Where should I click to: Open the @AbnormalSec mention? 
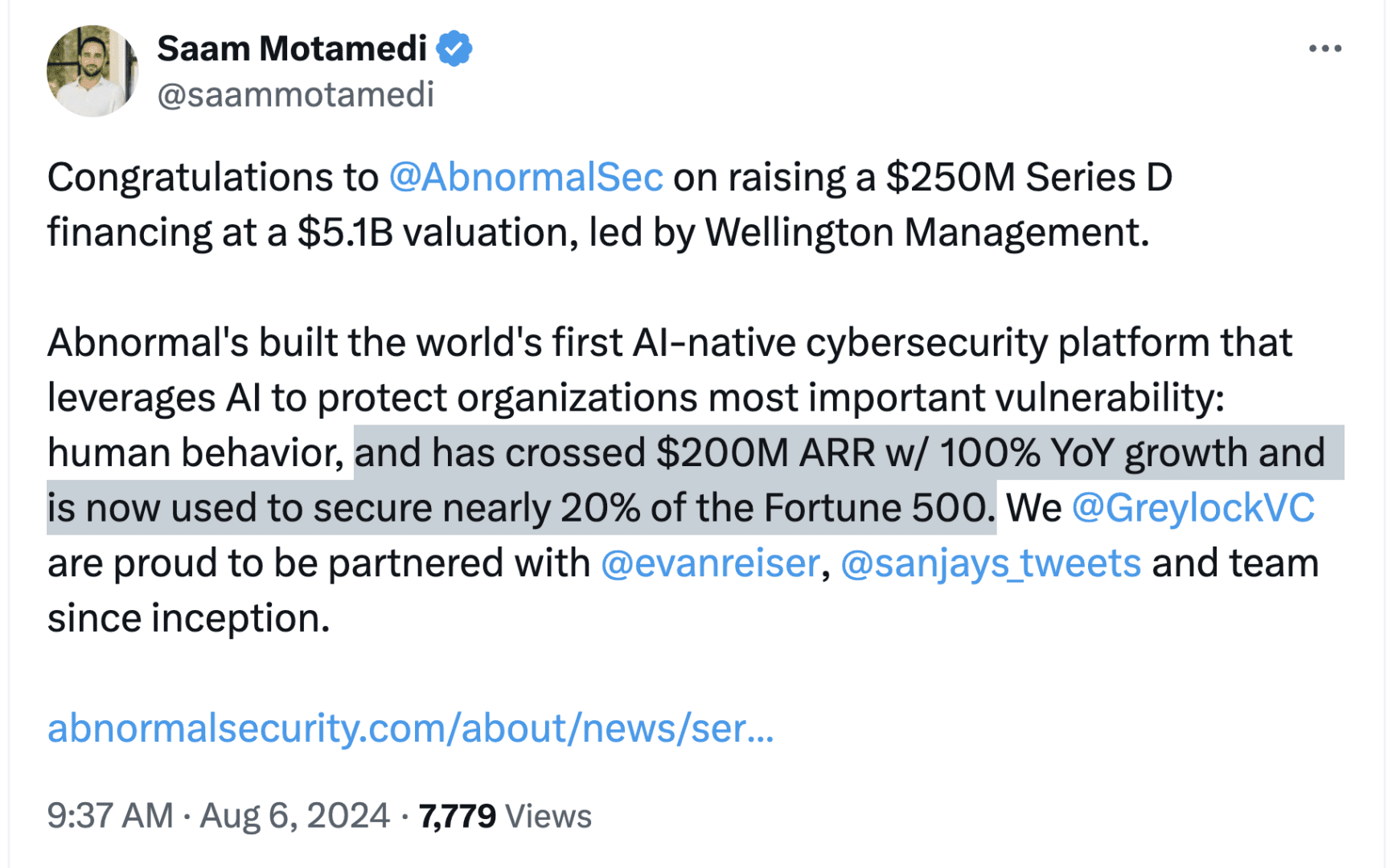(526, 177)
